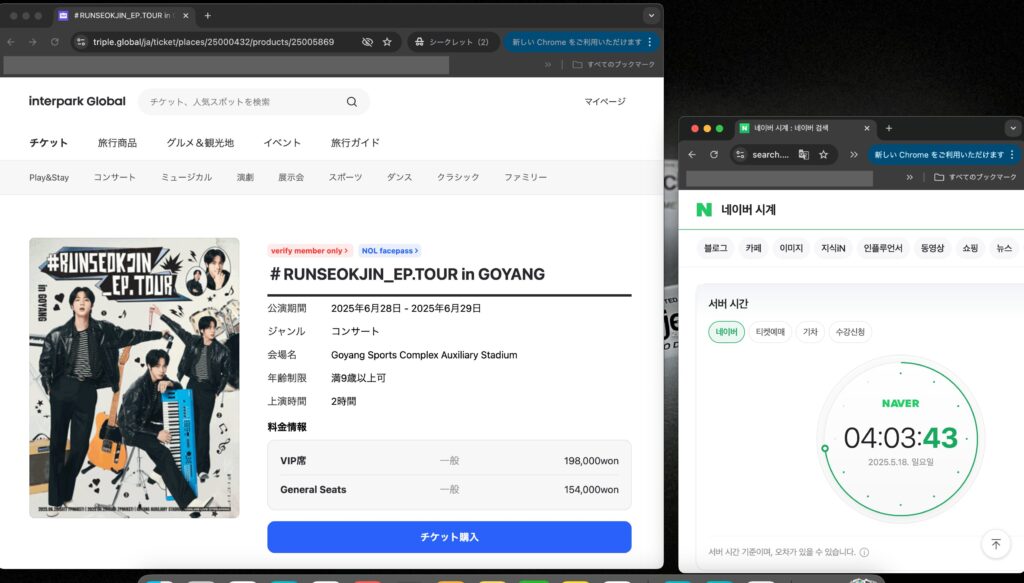Viewport: 1024px width, 583px height.
Task: Click the チケット購入 button
Action: coord(449,537)
